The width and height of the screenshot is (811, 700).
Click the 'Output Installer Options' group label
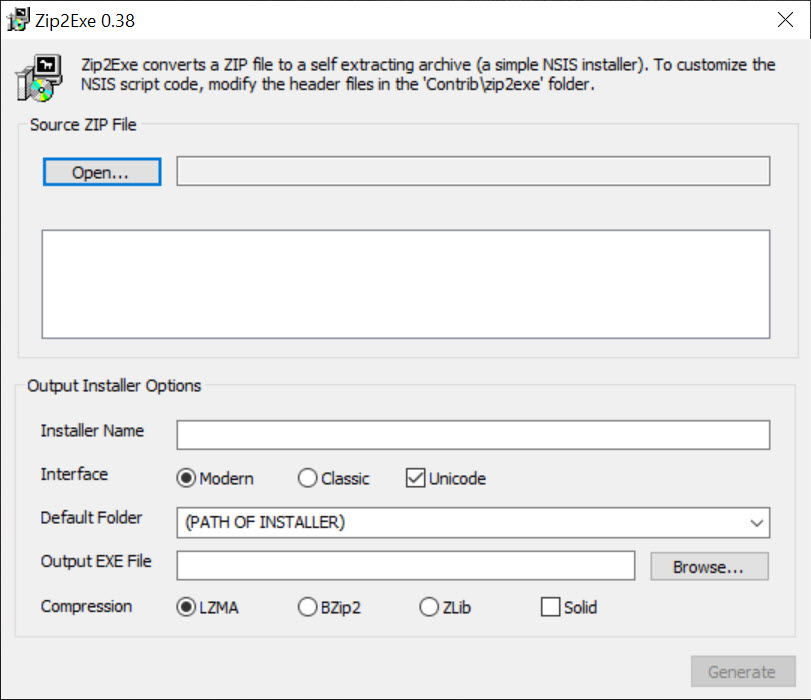click(114, 386)
